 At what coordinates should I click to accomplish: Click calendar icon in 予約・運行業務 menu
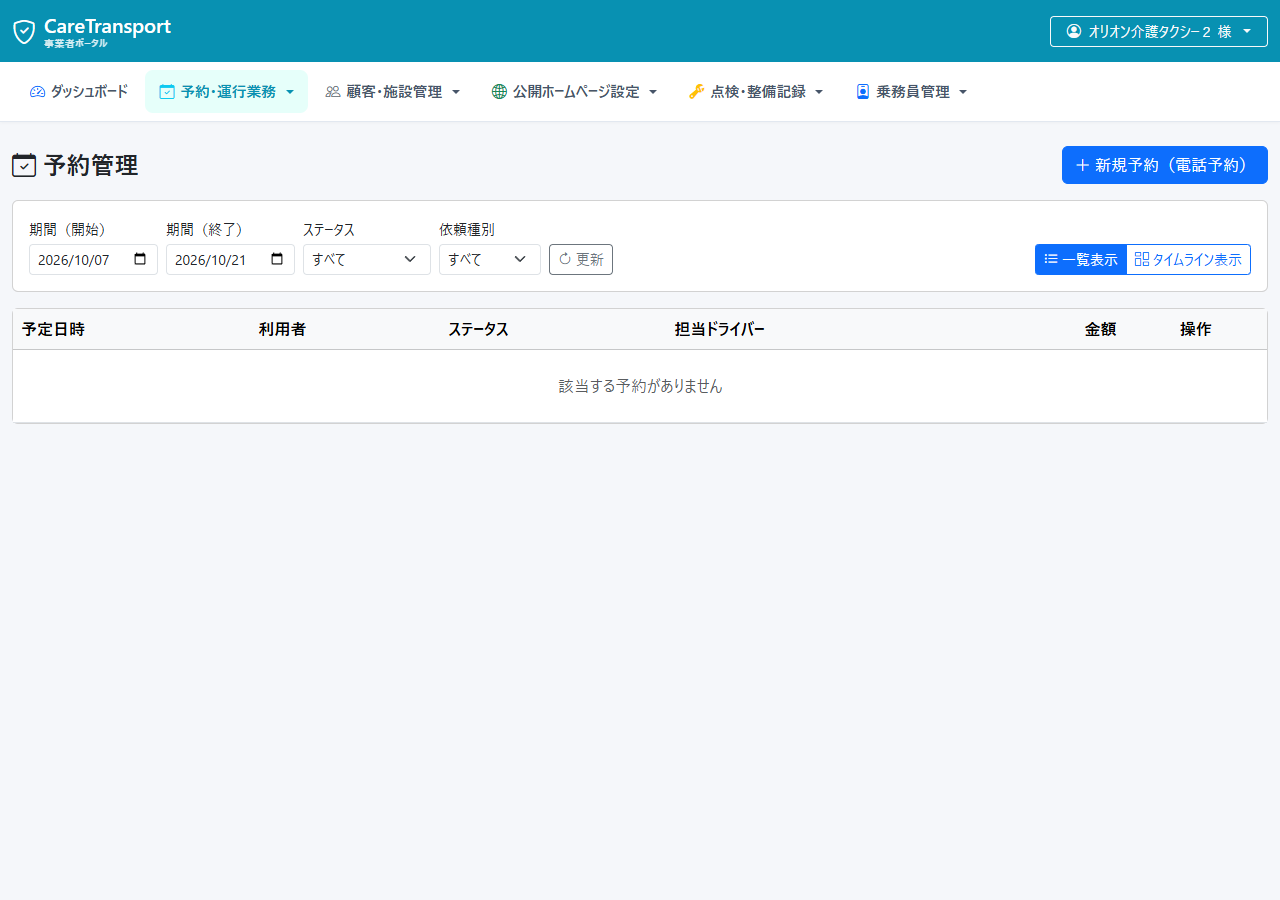pos(167,92)
